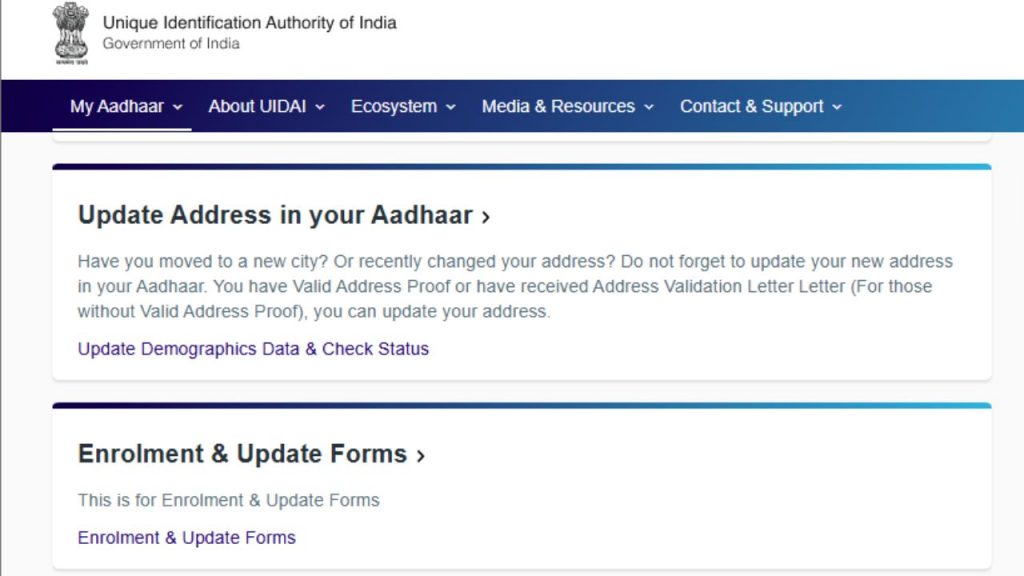Viewport: 1024px width, 576px height.
Task: Open Update Demographics Data & Check Status link
Action: pos(253,349)
